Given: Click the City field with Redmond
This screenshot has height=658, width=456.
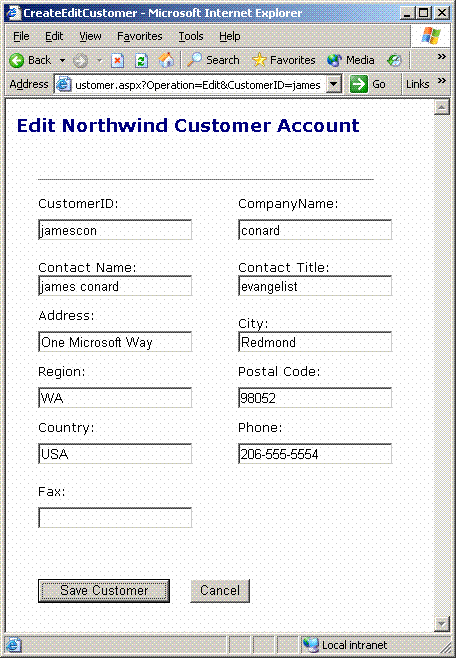Looking at the screenshot, I should tap(315, 342).
